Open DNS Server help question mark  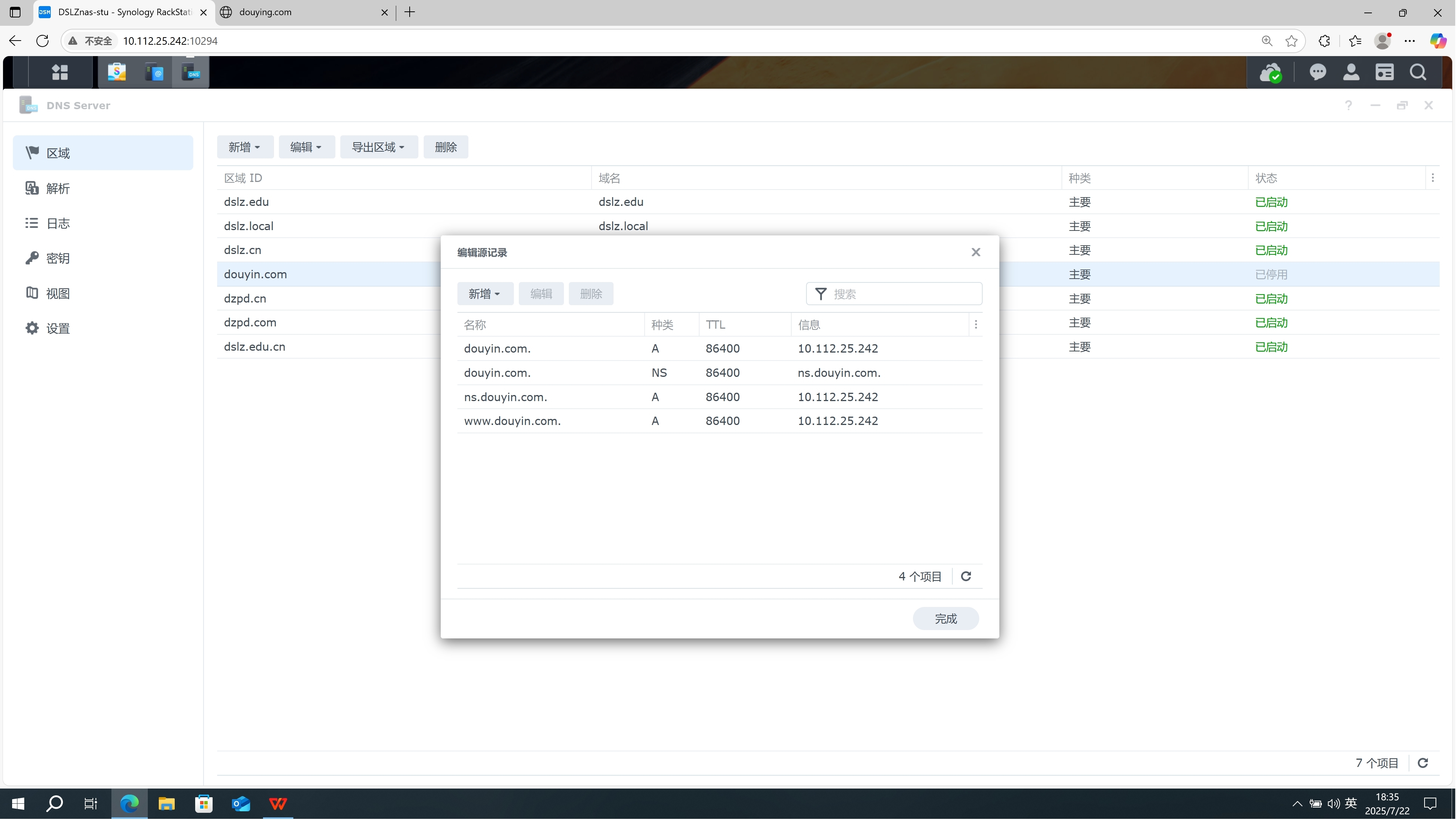click(1348, 105)
